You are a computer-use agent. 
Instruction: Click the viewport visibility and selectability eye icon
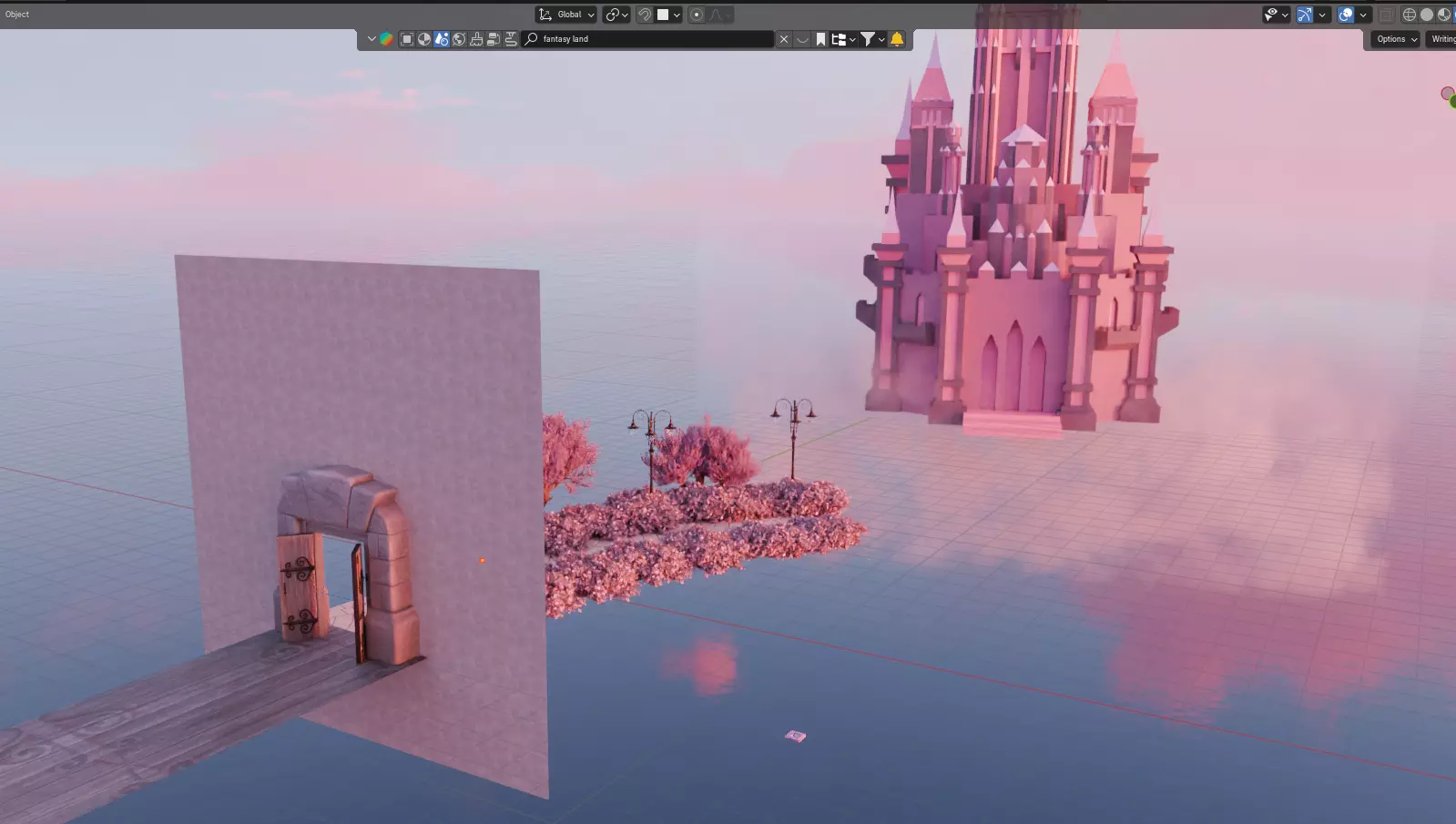pyautogui.click(x=1271, y=15)
